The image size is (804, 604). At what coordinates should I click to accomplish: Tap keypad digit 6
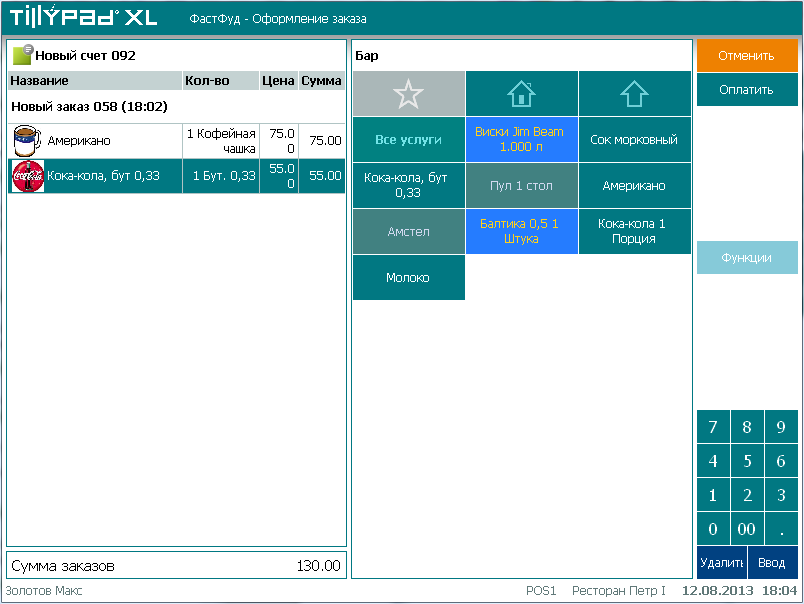[x=781, y=460]
